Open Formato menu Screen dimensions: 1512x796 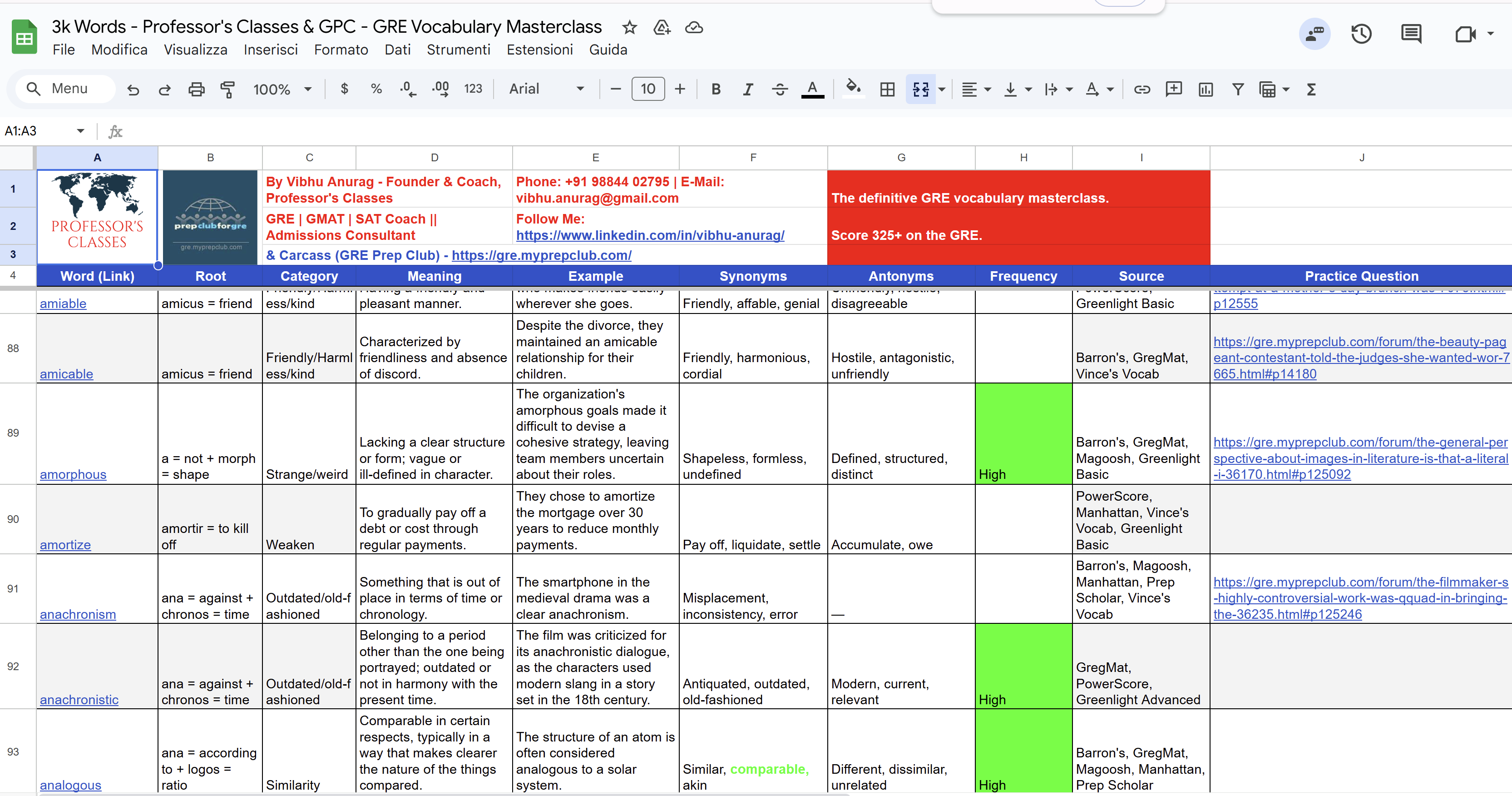(341, 50)
